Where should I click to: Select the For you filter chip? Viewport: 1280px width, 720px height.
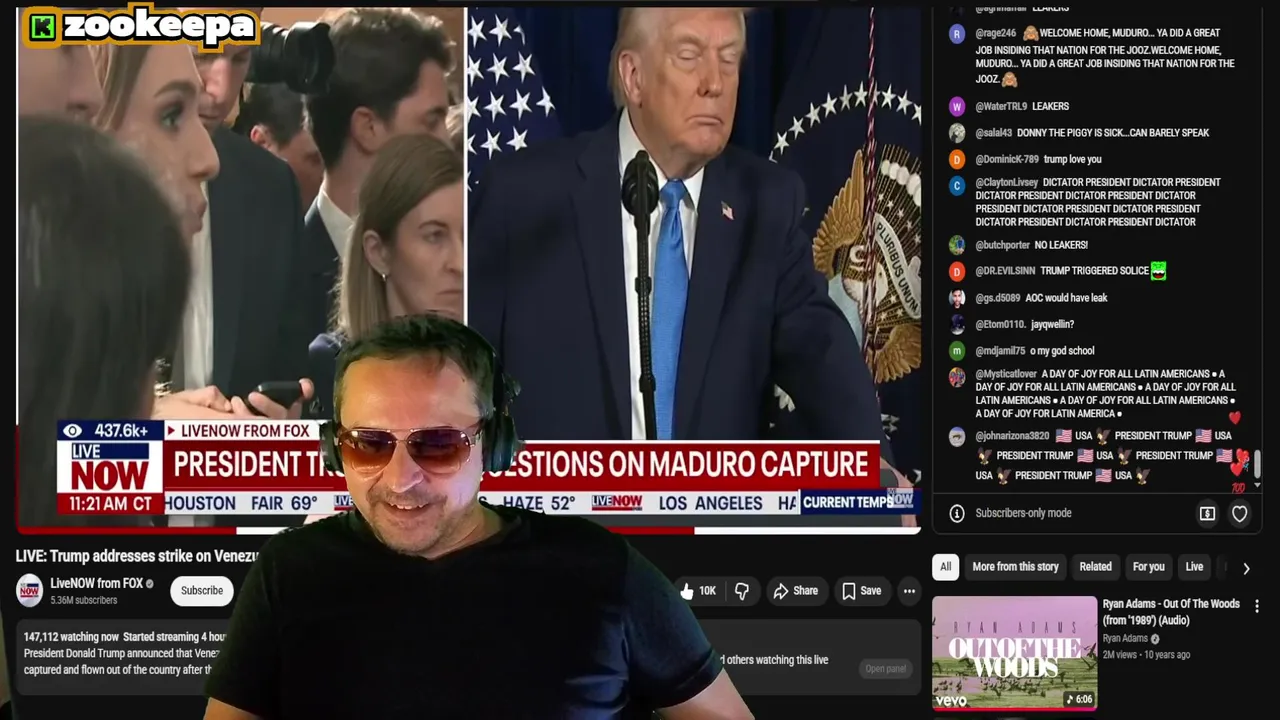pos(1148,566)
